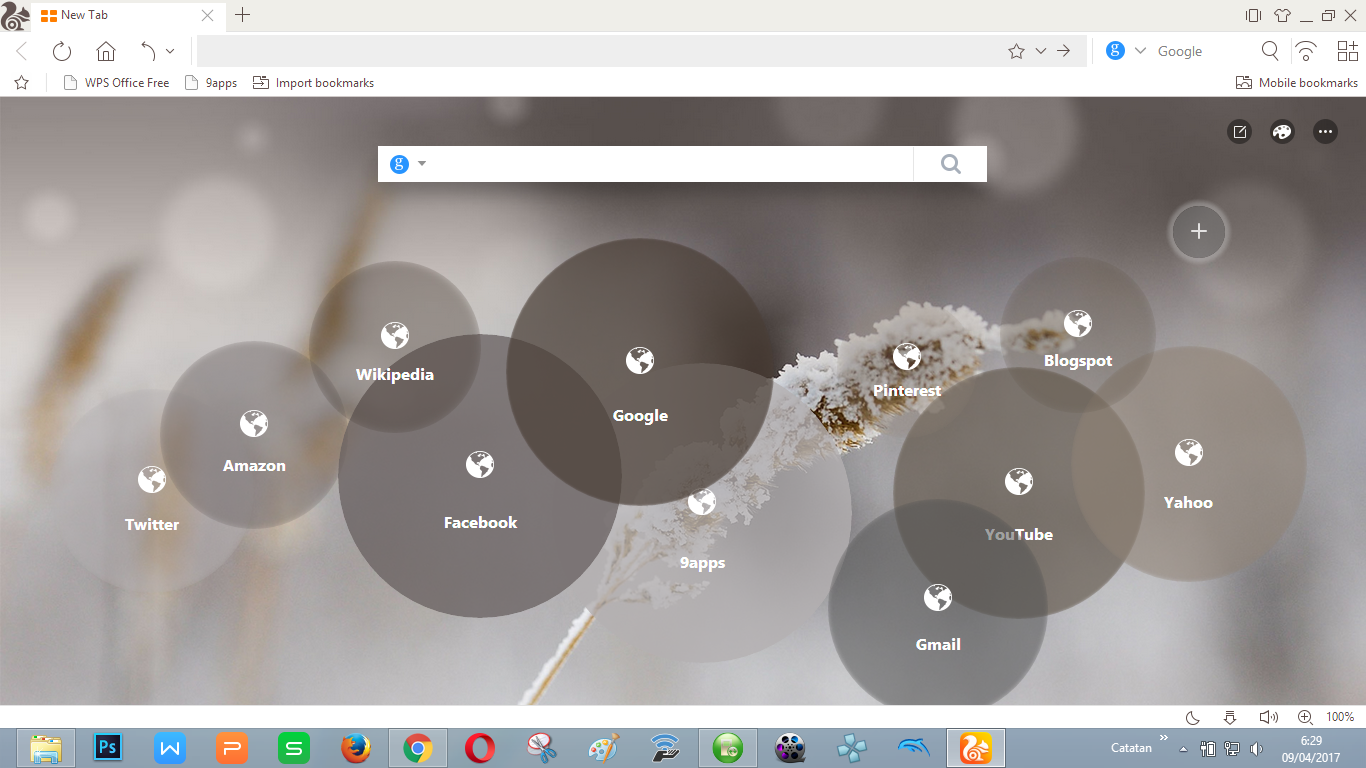
Task: Open the more options ellipsis on the homepage
Action: (x=1325, y=131)
